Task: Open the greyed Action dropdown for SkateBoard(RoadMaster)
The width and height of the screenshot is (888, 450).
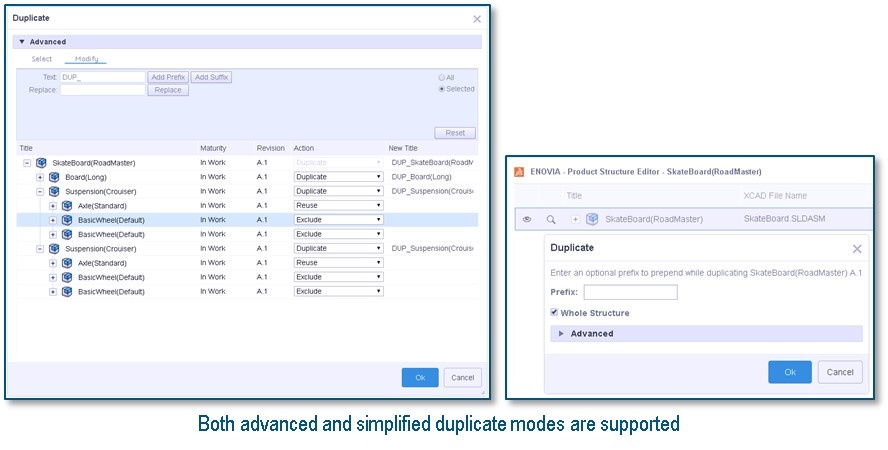Action: tap(339, 162)
